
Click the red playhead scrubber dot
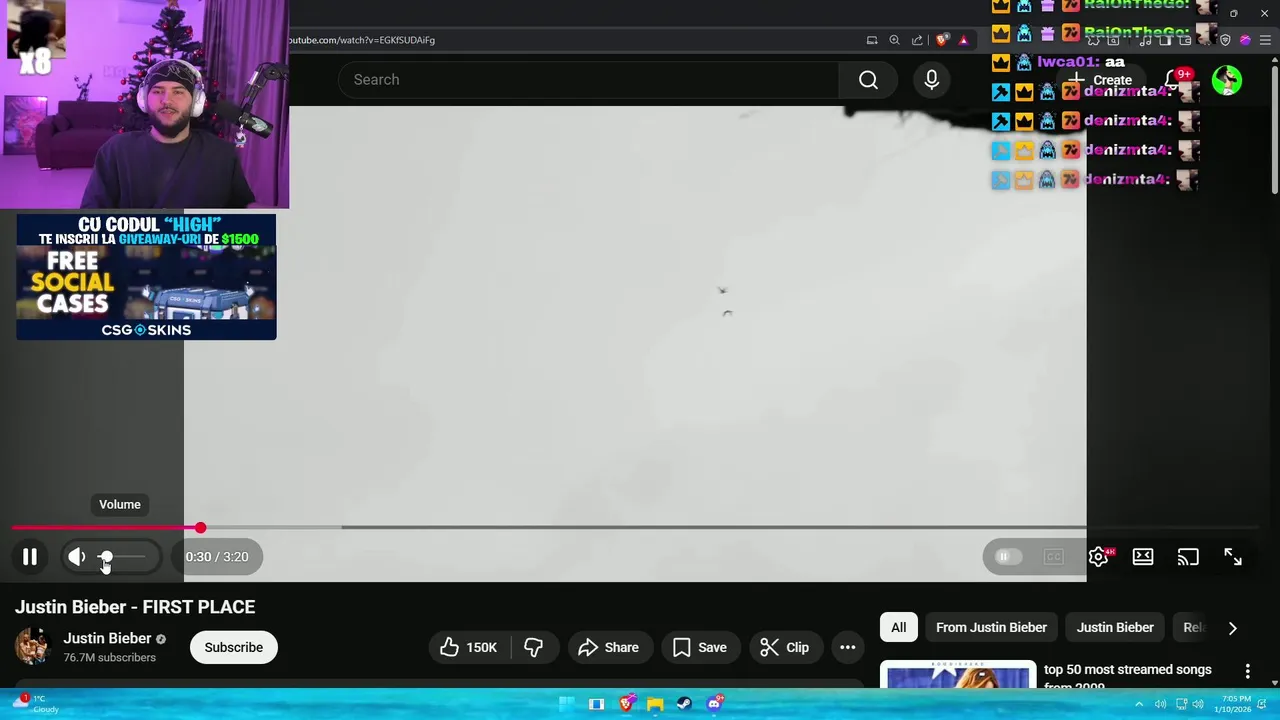[200, 527]
